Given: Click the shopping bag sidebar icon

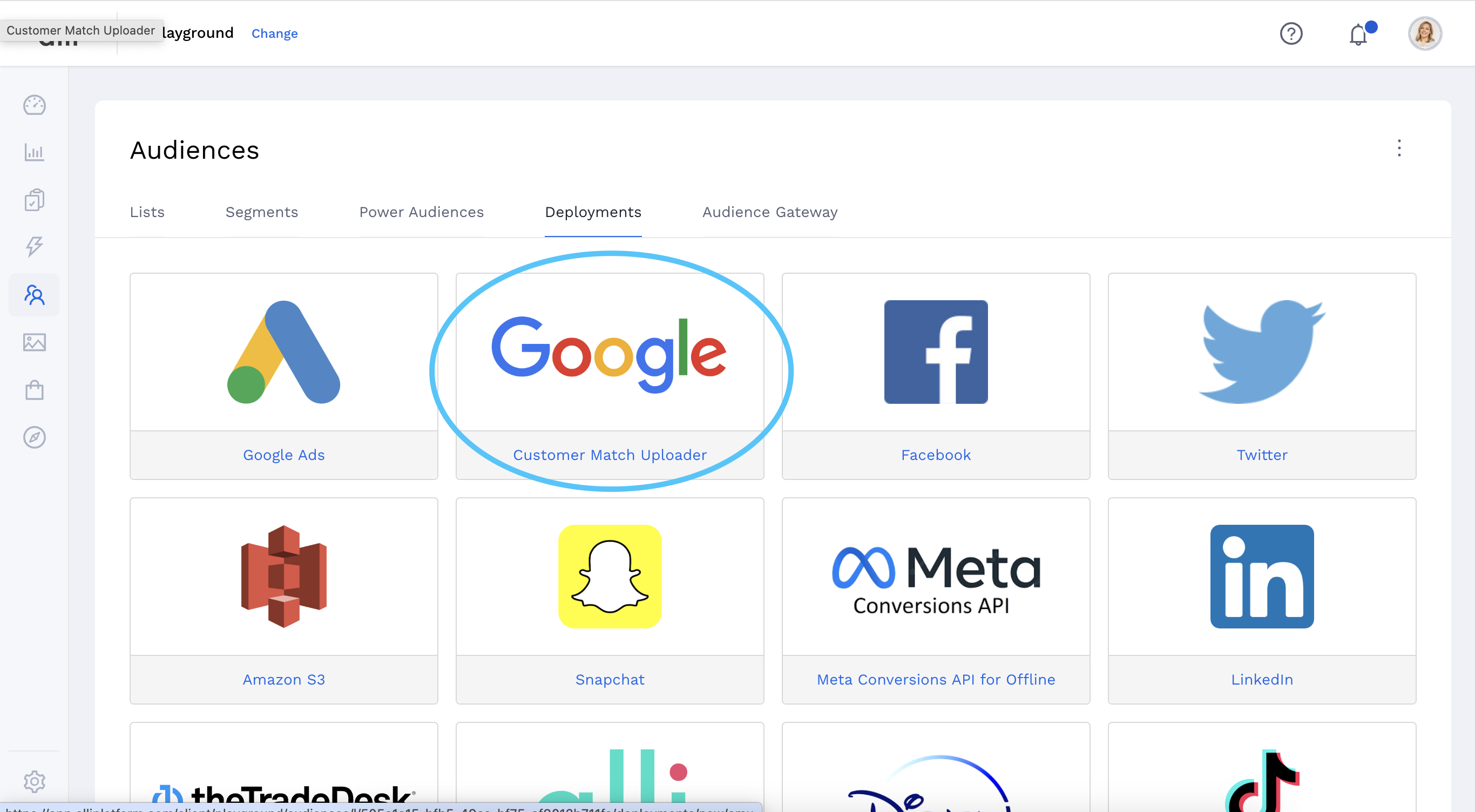Looking at the screenshot, I should [x=35, y=390].
